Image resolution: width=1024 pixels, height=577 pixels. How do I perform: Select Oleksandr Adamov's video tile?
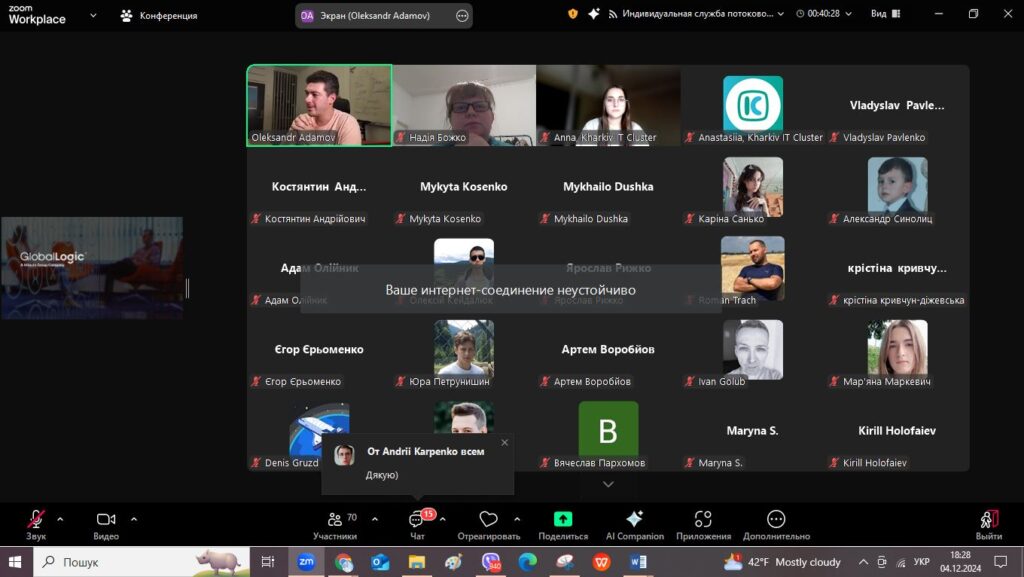[x=319, y=105]
